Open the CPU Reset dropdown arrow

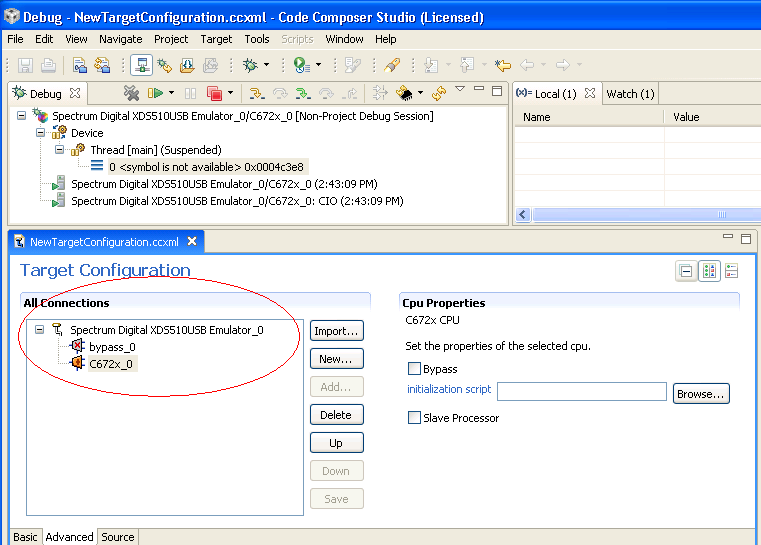(420, 92)
